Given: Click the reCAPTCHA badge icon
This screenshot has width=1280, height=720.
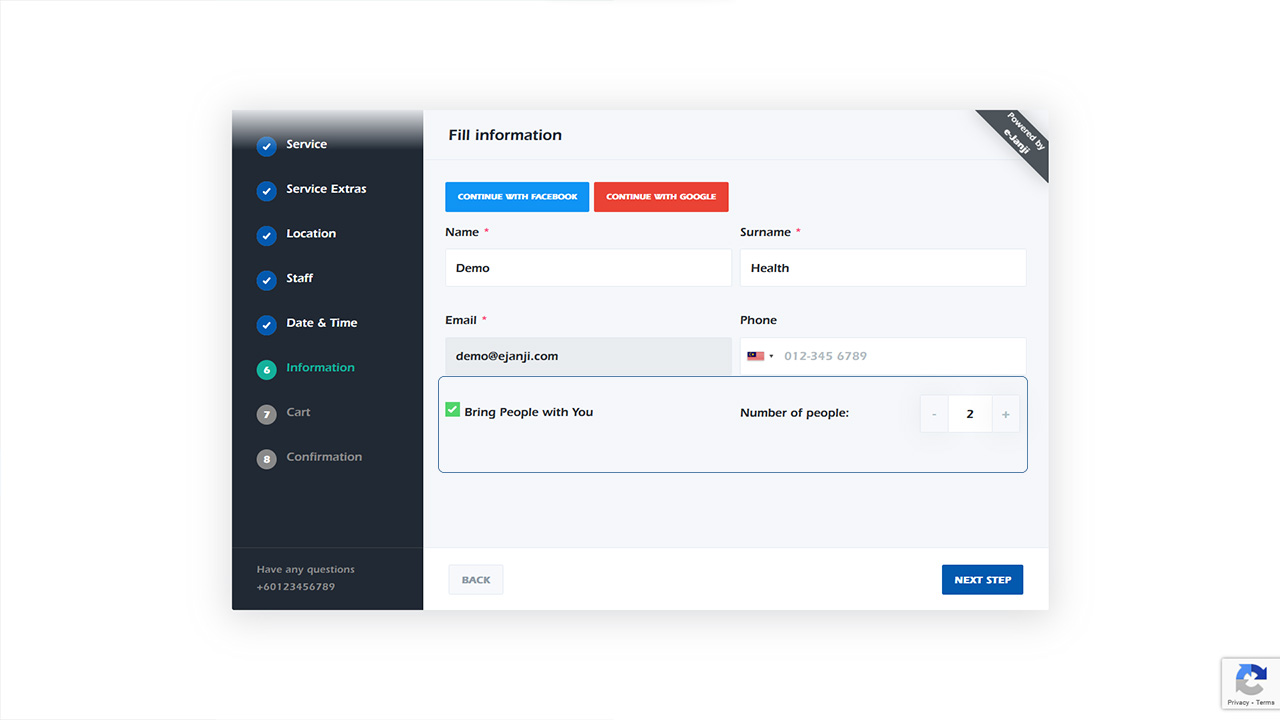Looking at the screenshot, I should 1250,680.
